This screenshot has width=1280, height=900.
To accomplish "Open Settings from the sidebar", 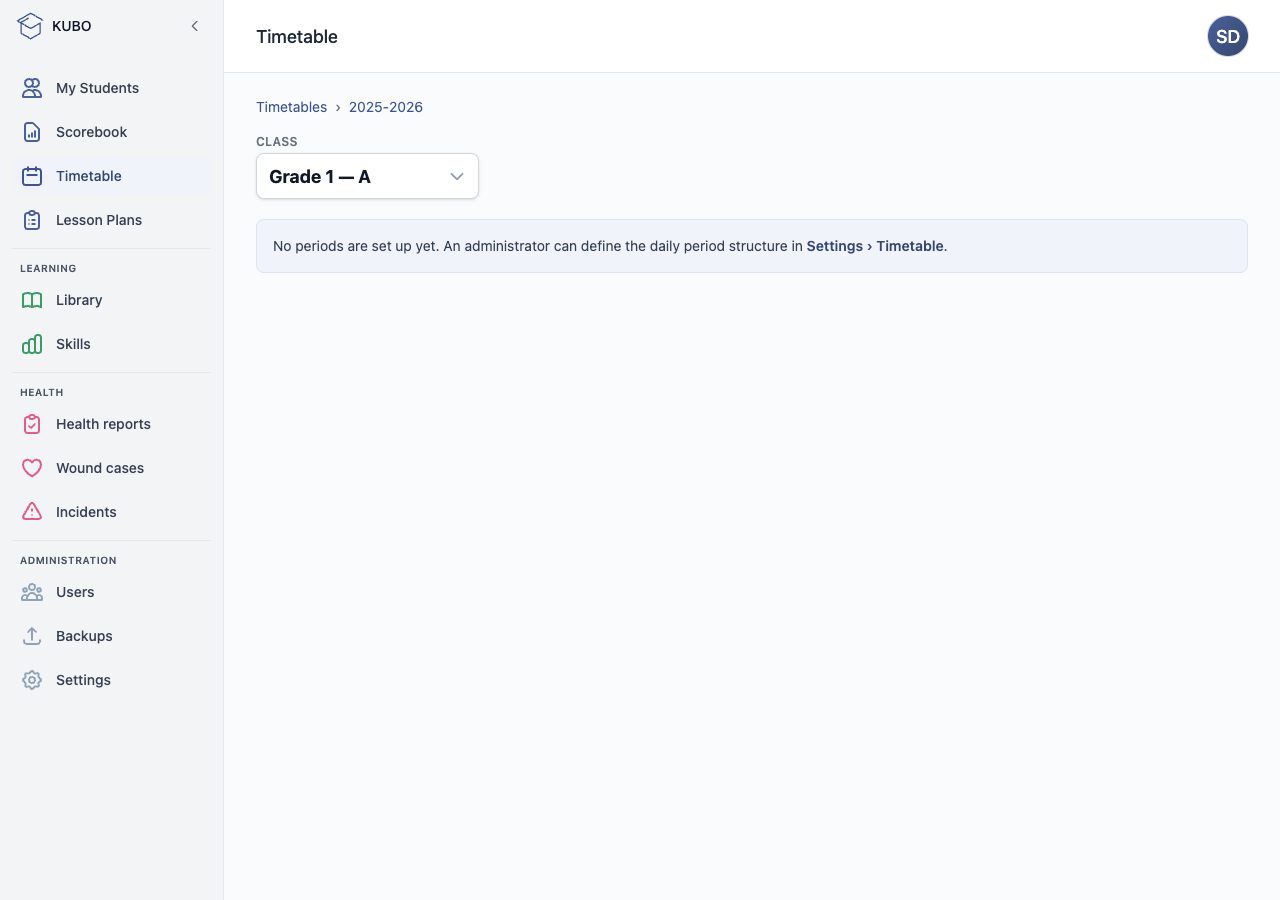I will 112,680.
